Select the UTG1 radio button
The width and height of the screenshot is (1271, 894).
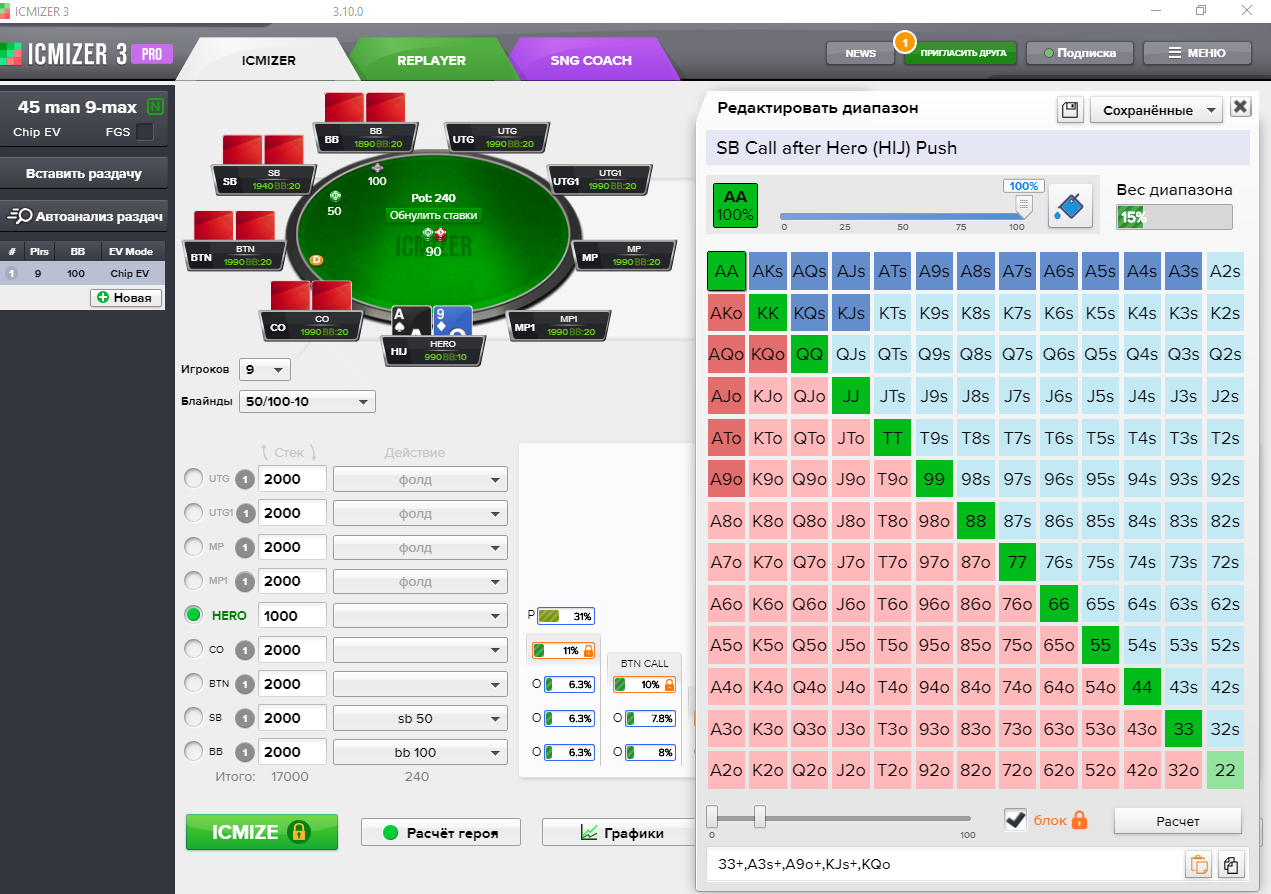193,513
